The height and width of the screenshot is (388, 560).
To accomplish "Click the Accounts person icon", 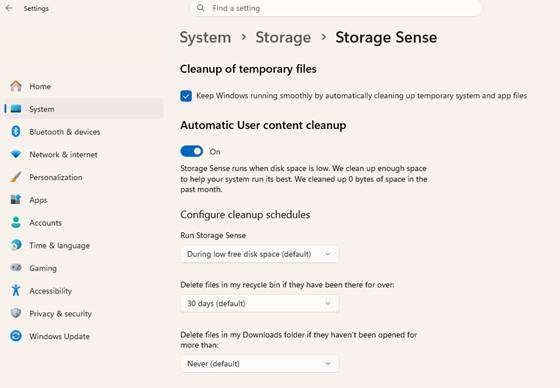I will coord(16,222).
